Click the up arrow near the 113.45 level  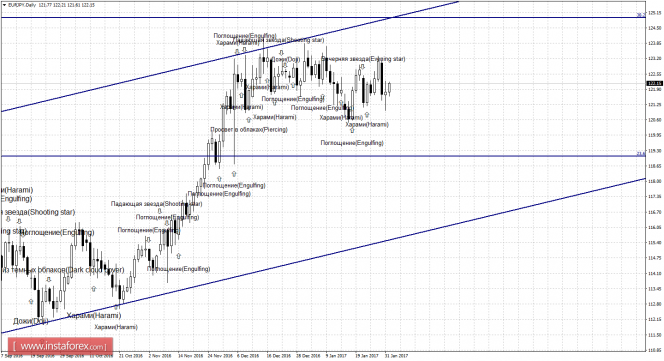(94, 289)
